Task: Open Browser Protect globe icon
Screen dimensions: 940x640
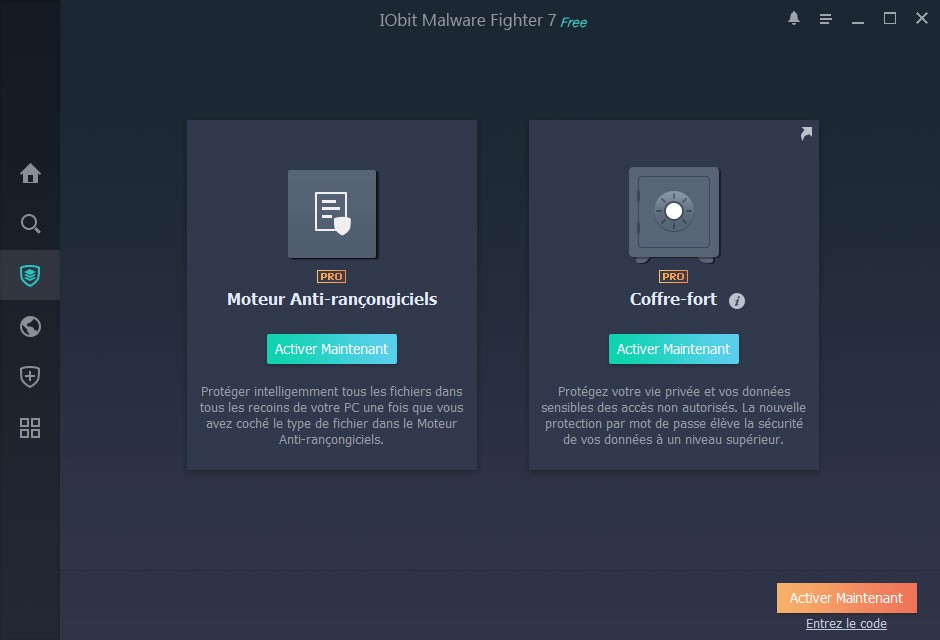Action: [30, 327]
